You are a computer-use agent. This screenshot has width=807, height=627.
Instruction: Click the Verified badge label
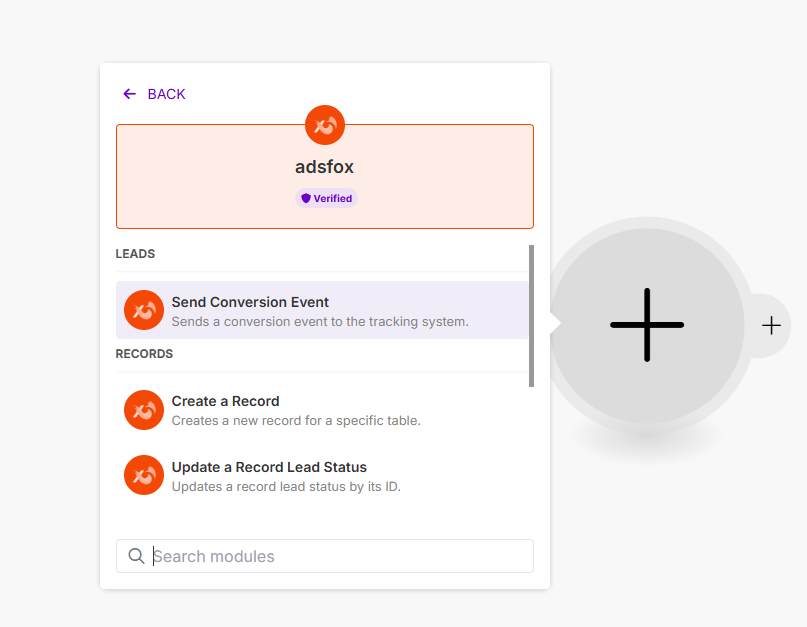click(x=332, y=198)
